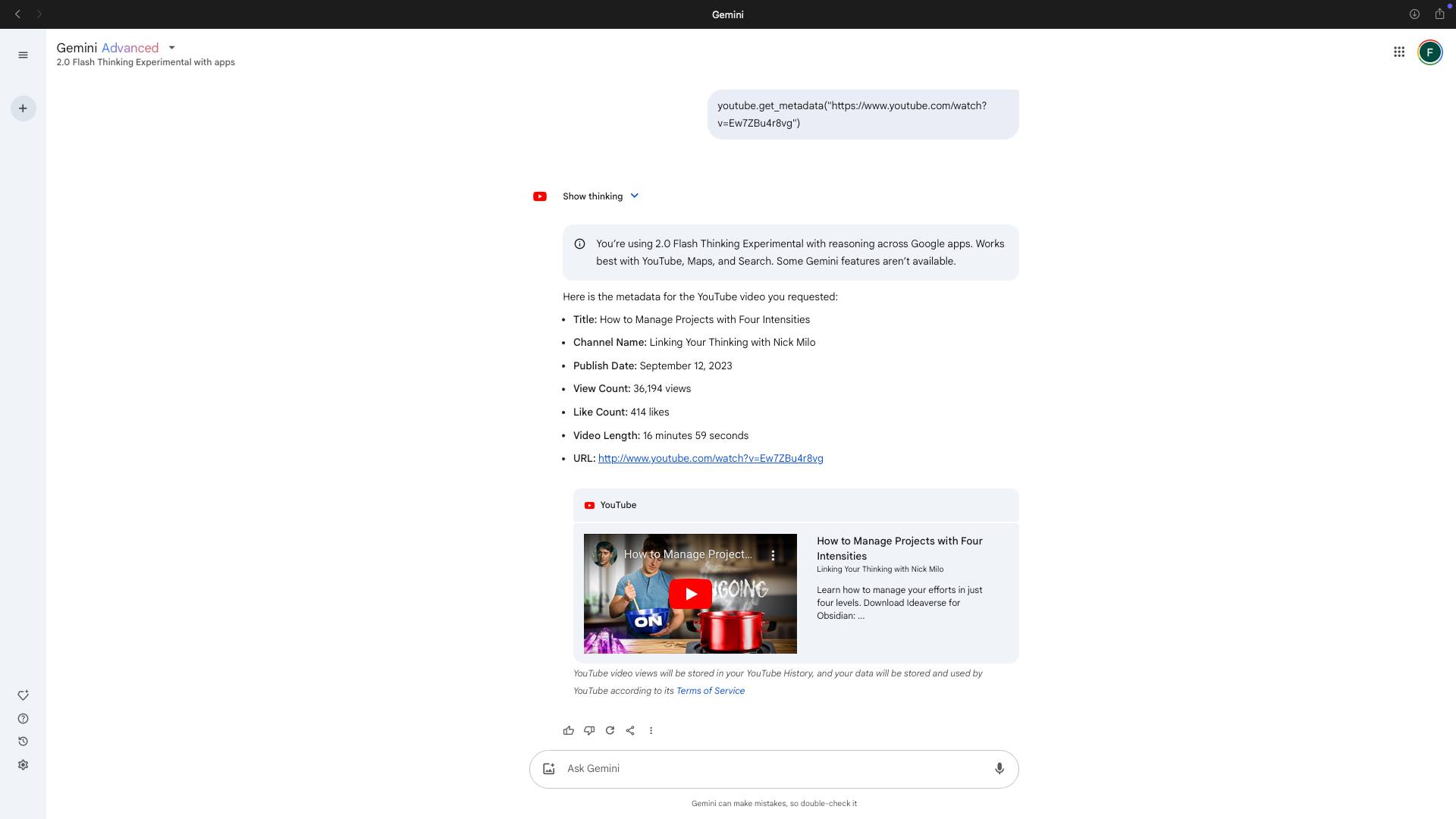Viewport: 1456px width, 819px height.
Task: Activate the microphone voice input
Action: 999,768
